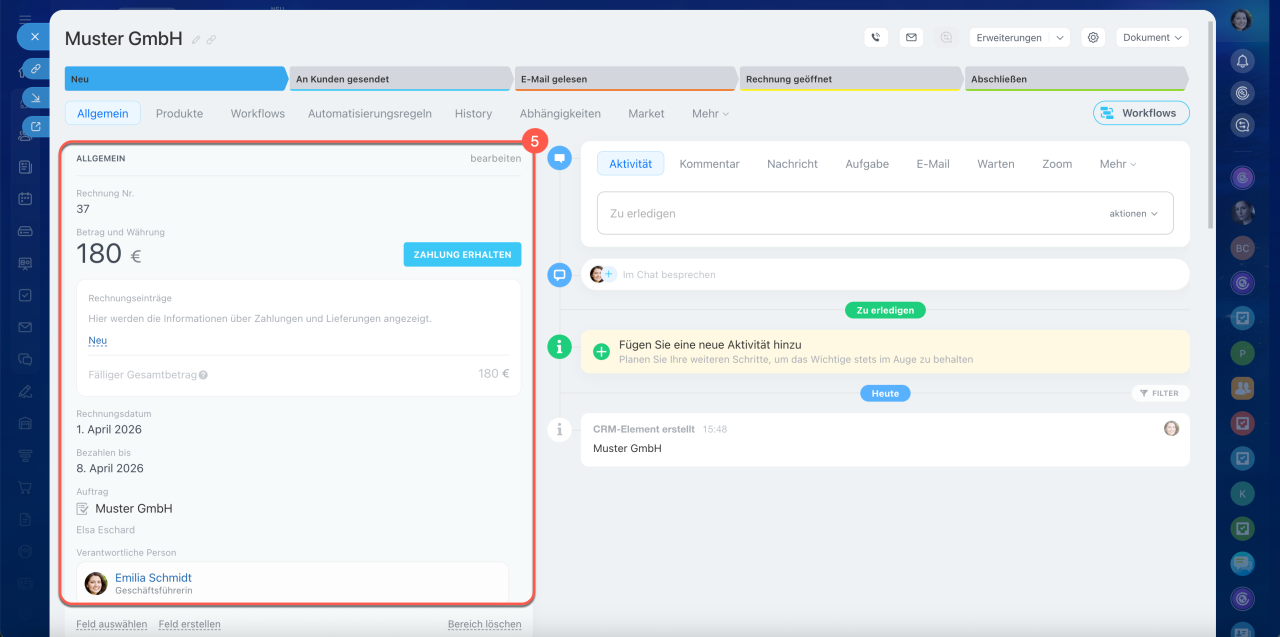Click the bearbeiten link in Allgemein section
The width and height of the screenshot is (1280, 637).
[x=495, y=159]
